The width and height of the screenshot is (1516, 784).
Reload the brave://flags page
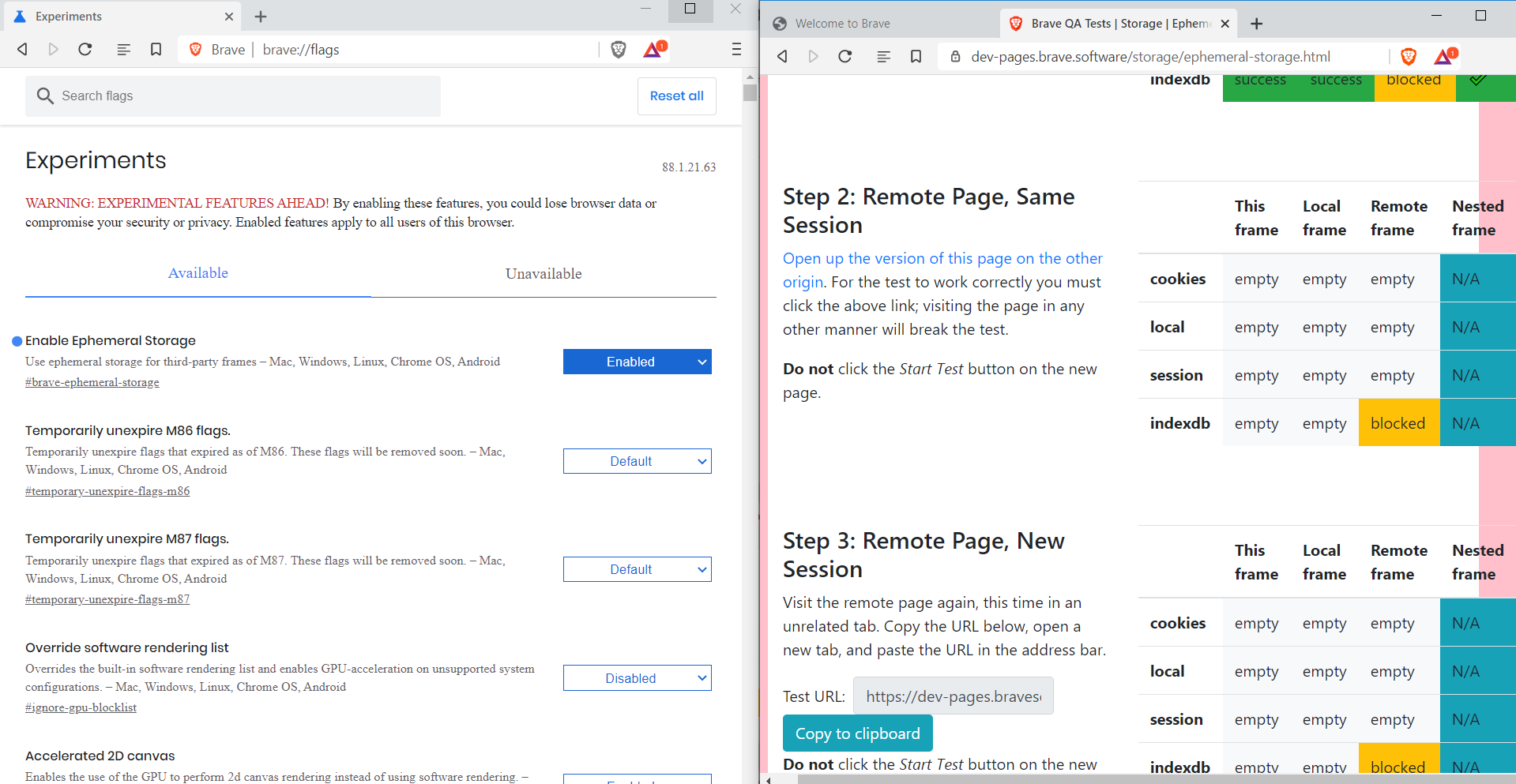click(x=85, y=49)
